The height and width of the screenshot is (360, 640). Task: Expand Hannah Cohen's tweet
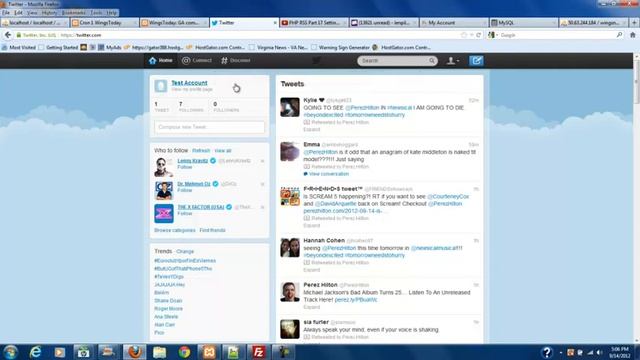[311, 270]
